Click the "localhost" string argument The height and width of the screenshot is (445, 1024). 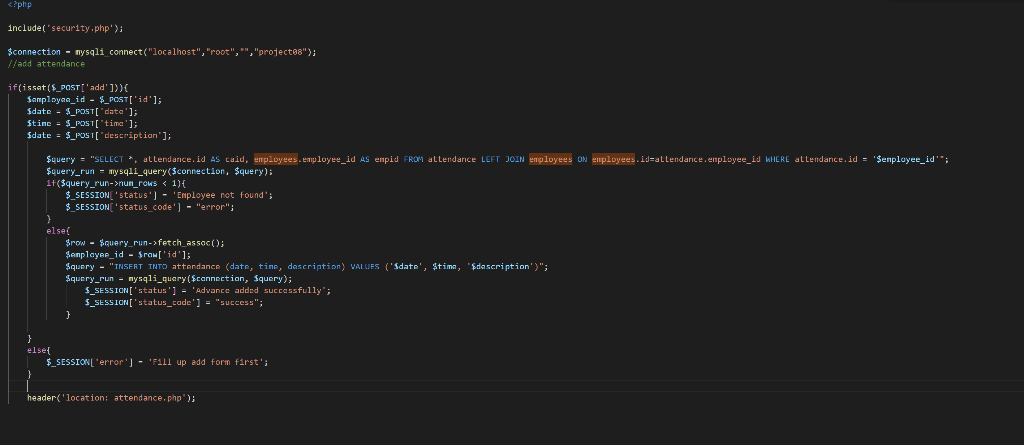173,52
